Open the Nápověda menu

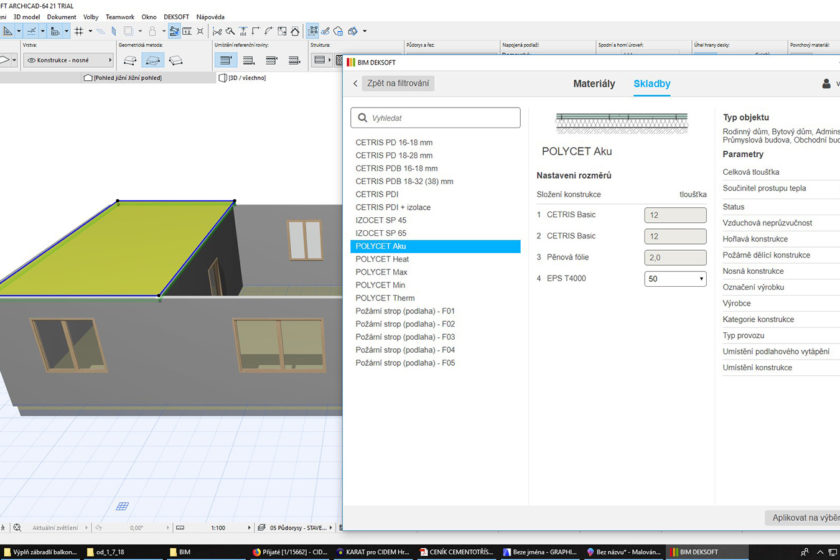coord(210,17)
